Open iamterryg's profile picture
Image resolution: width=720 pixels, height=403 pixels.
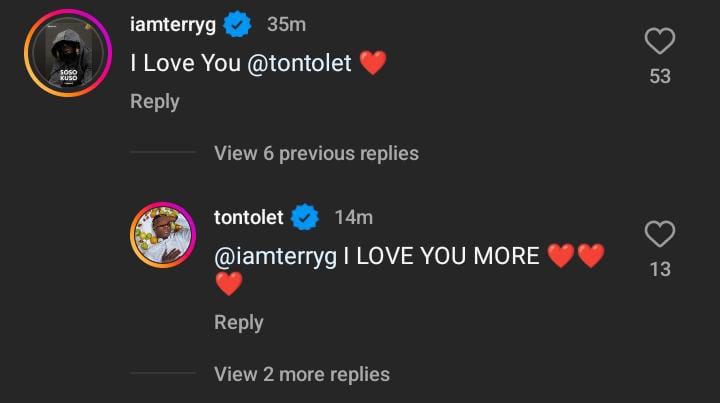pos(68,54)
